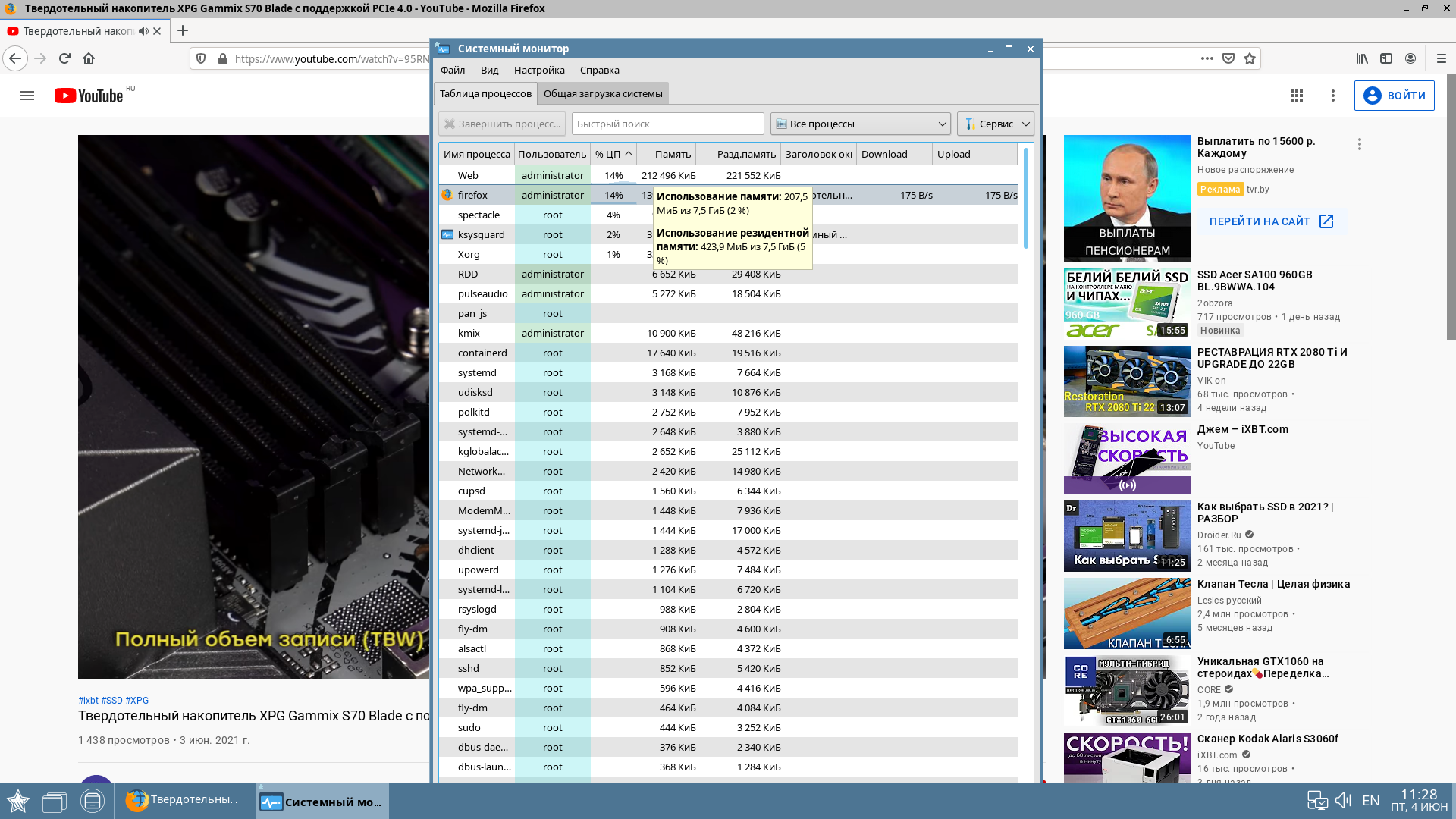
Task: Switch to the Общая загрузка системы tab
Action: coord(603,93)
